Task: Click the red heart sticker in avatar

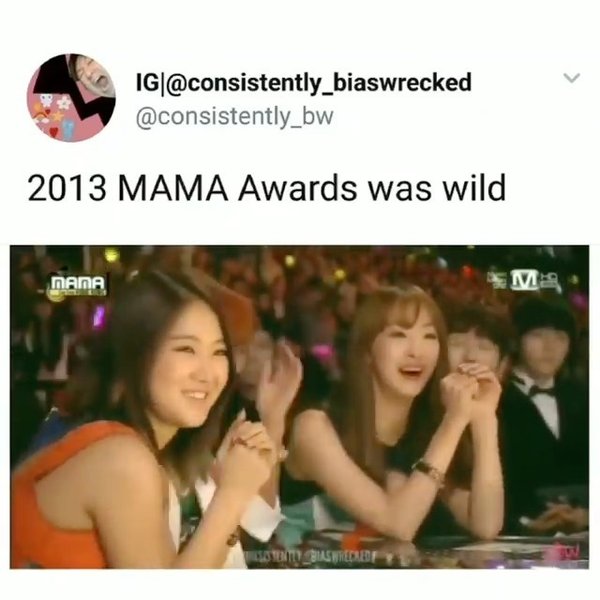Action: pyautogui.click(x=54, y=132)
